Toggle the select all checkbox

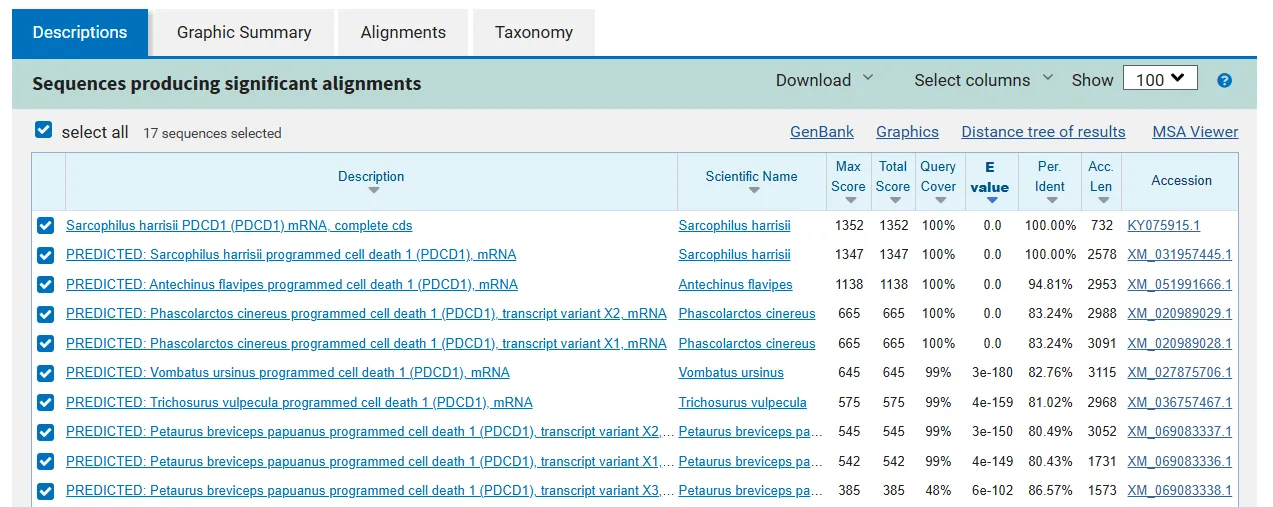pos(43,130)
